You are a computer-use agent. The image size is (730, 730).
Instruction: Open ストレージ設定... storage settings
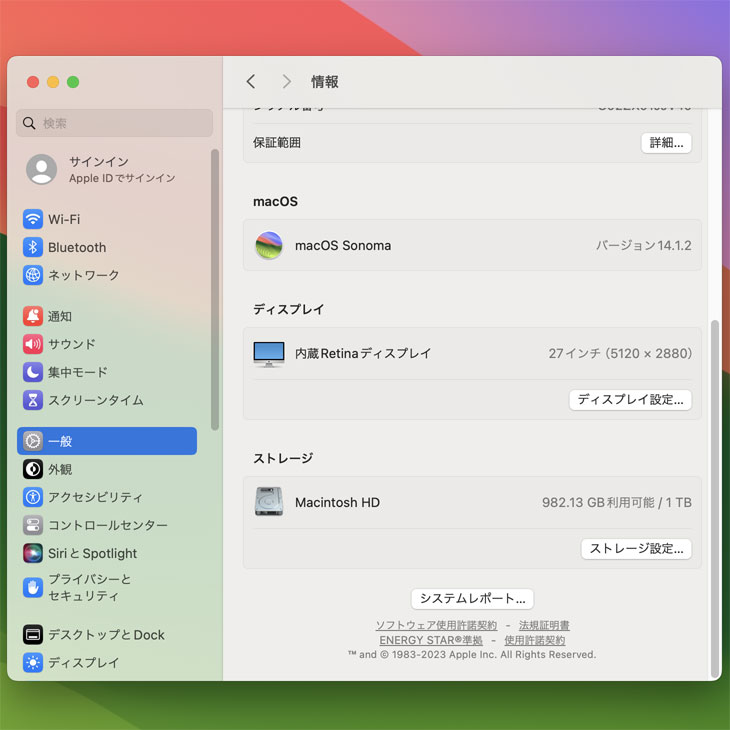click(x=636, y=549)
